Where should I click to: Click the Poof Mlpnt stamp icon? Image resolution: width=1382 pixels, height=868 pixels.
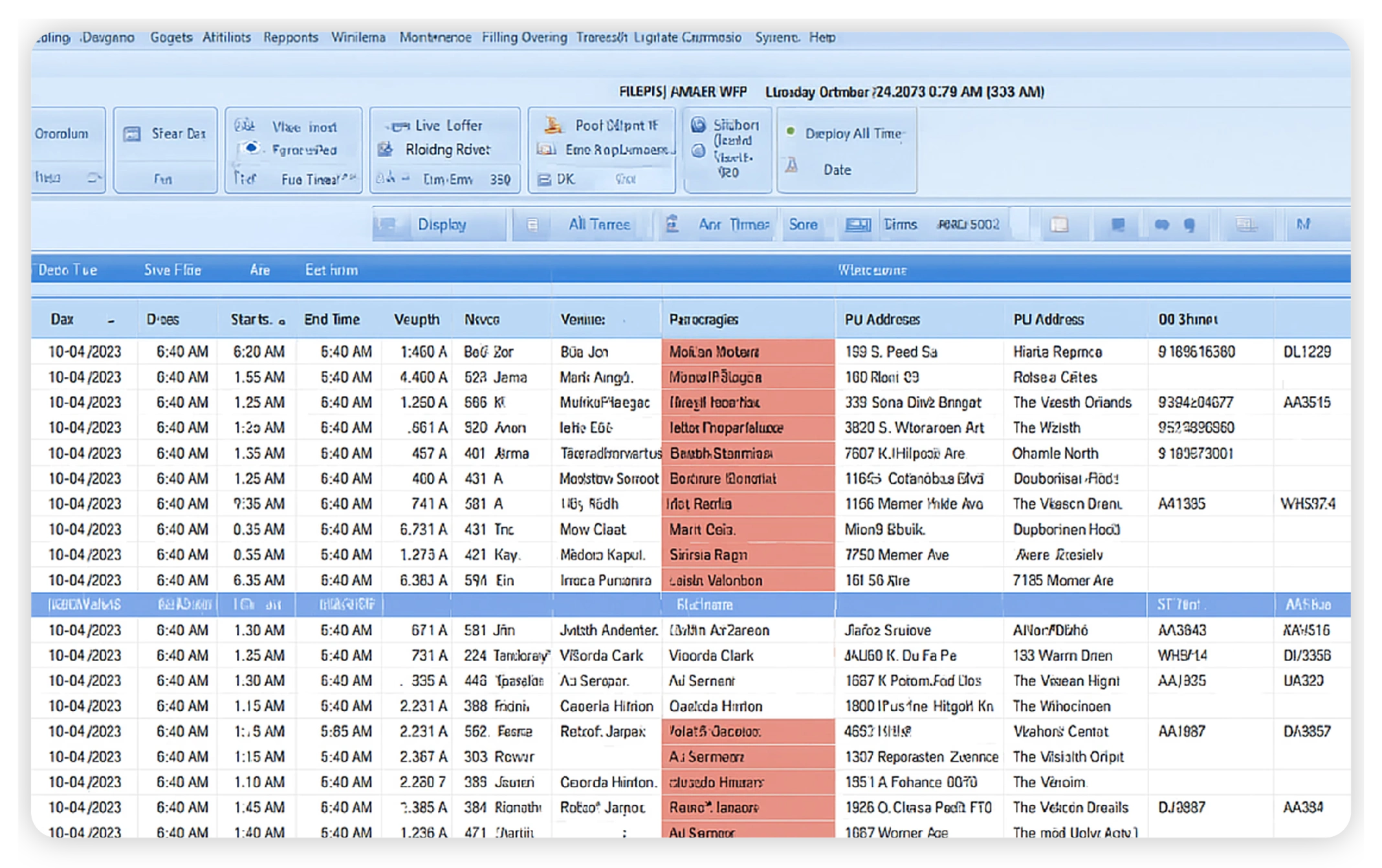pos(553,125)
